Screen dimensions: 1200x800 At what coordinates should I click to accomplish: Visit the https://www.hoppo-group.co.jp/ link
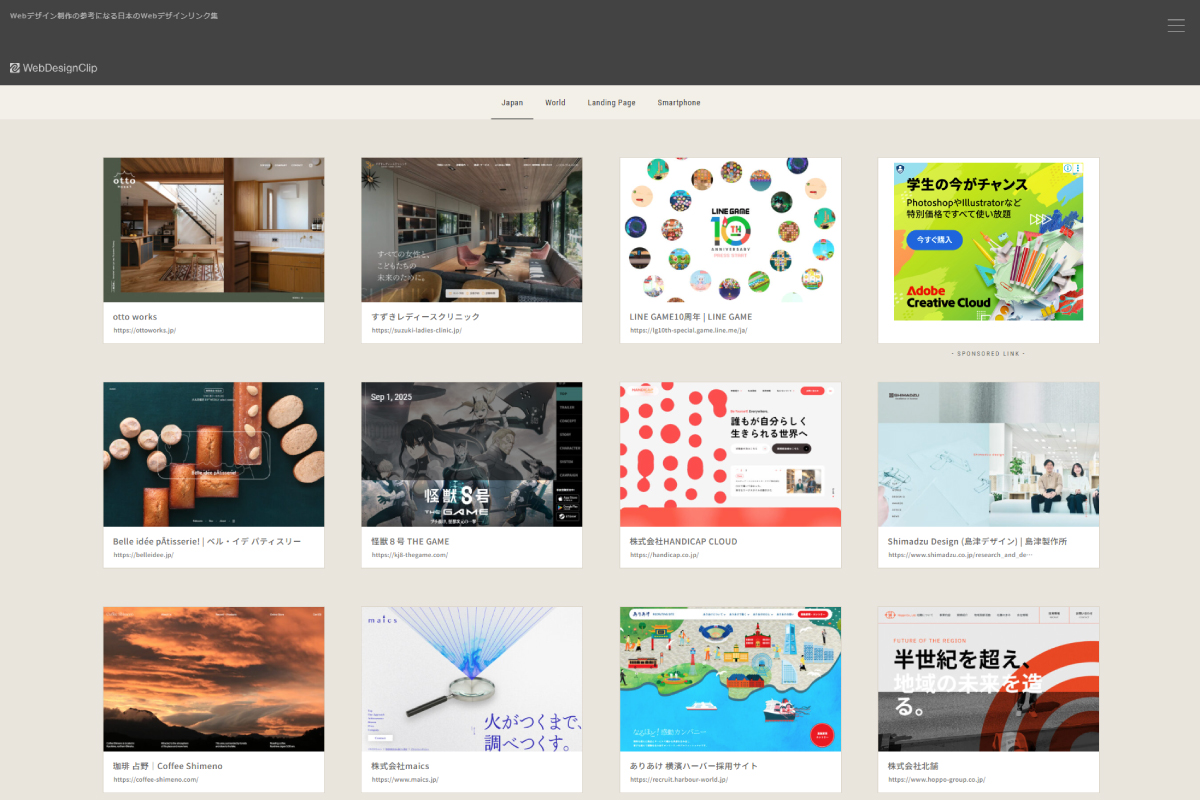(x=936, y=780)
